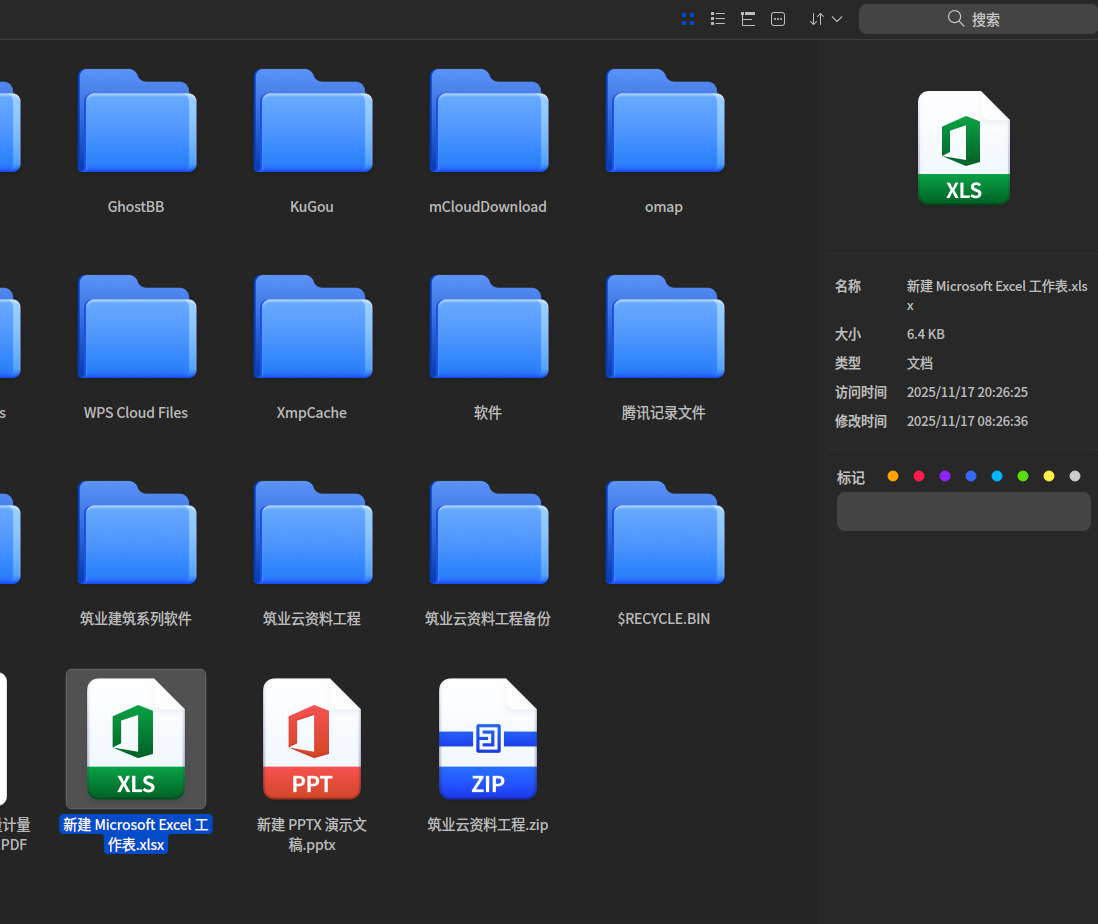Viewport: 1098px width, 924px height.
Task: Select the Excel xlsx file icon
Action: pyautogui.click(x=136, y=738)
